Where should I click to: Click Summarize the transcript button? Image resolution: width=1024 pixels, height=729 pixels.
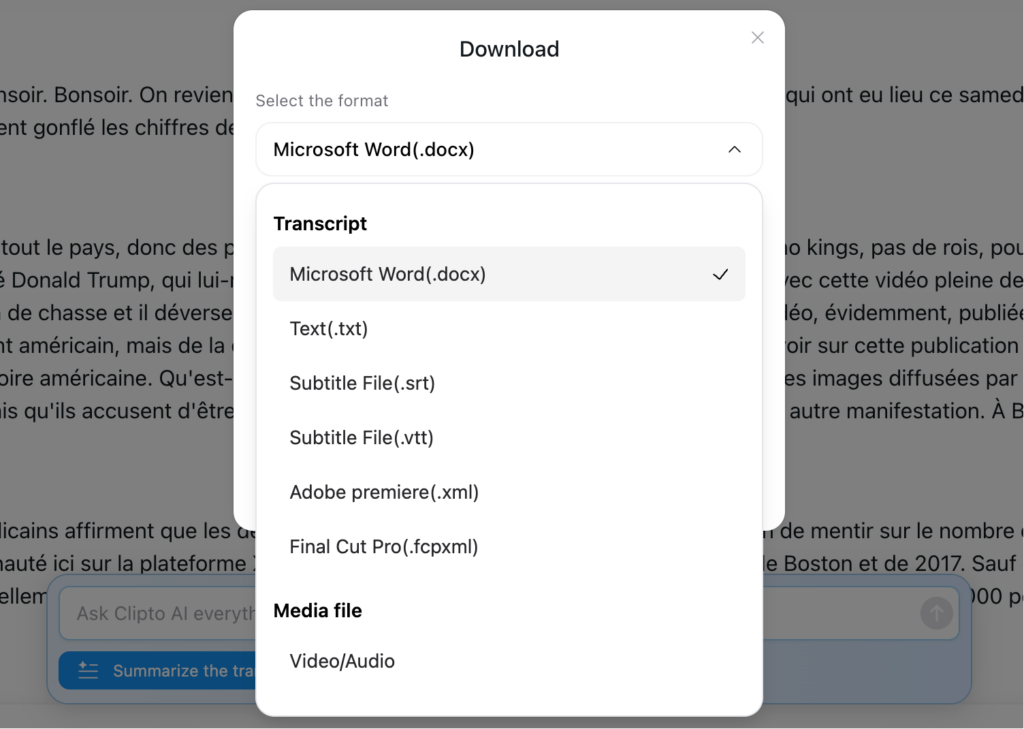(157, 670)
